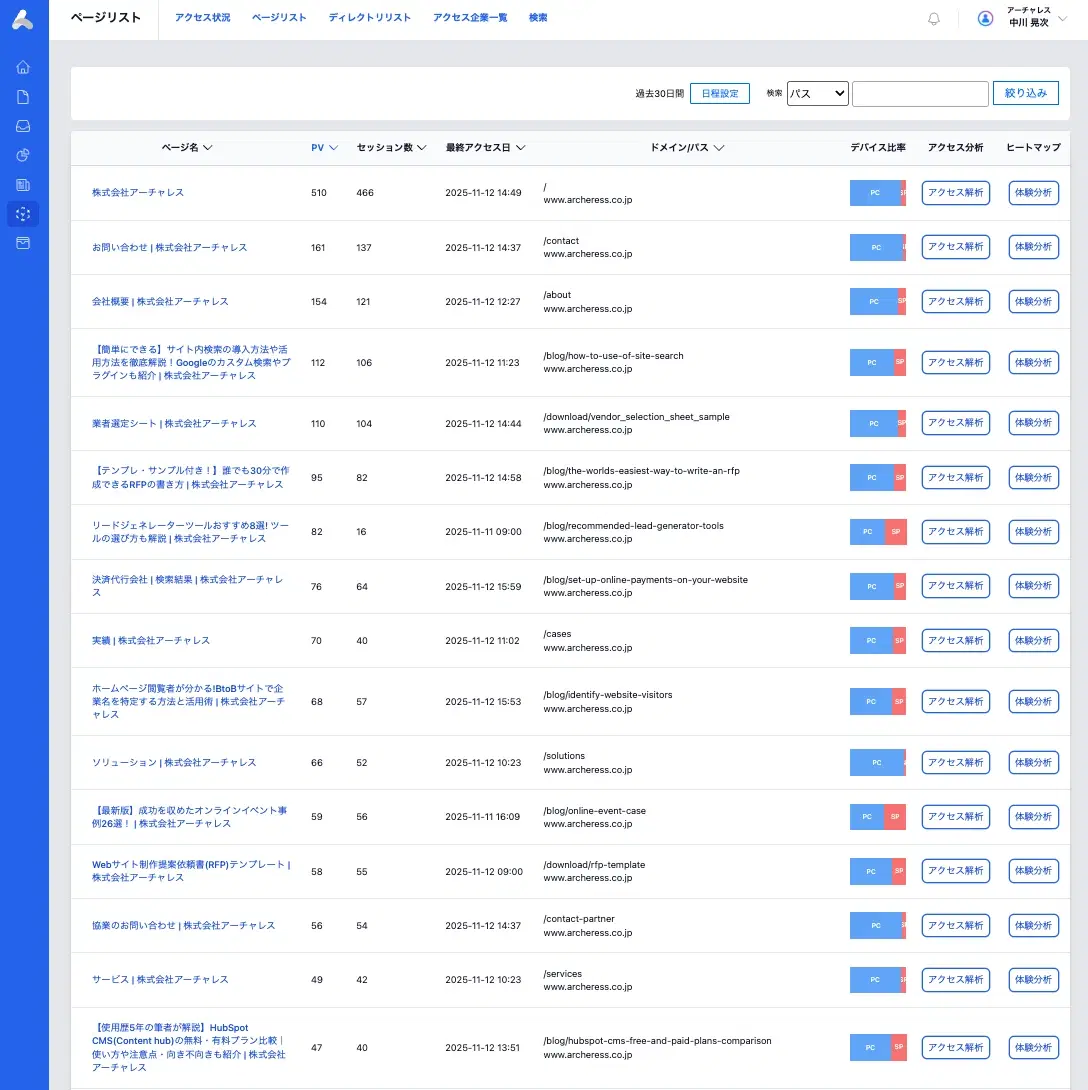Open the パス search type dropdown
Viewport: 1088px width, 1090px height.
tap(817, 94)
